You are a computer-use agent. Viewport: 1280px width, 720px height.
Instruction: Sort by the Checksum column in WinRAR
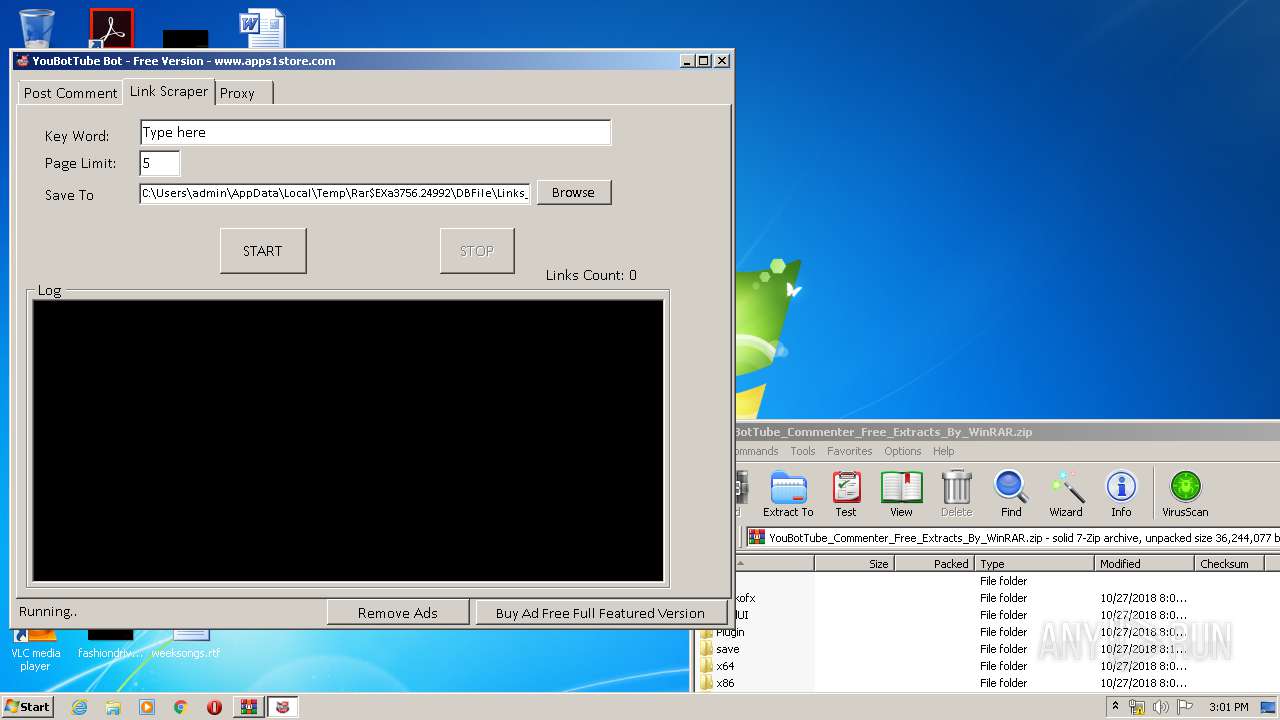point(1229,564)
